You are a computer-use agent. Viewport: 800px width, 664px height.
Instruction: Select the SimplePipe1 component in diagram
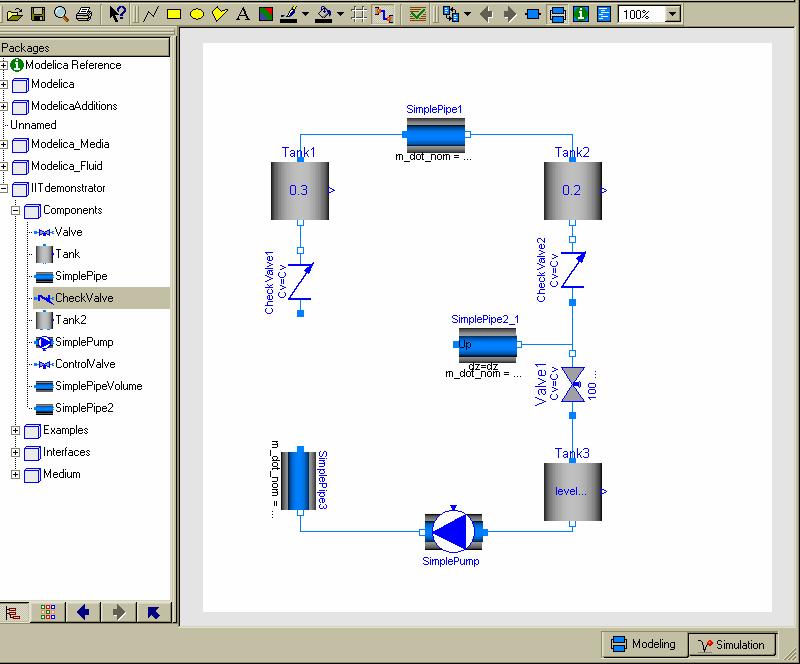click(x=436, y=135)
